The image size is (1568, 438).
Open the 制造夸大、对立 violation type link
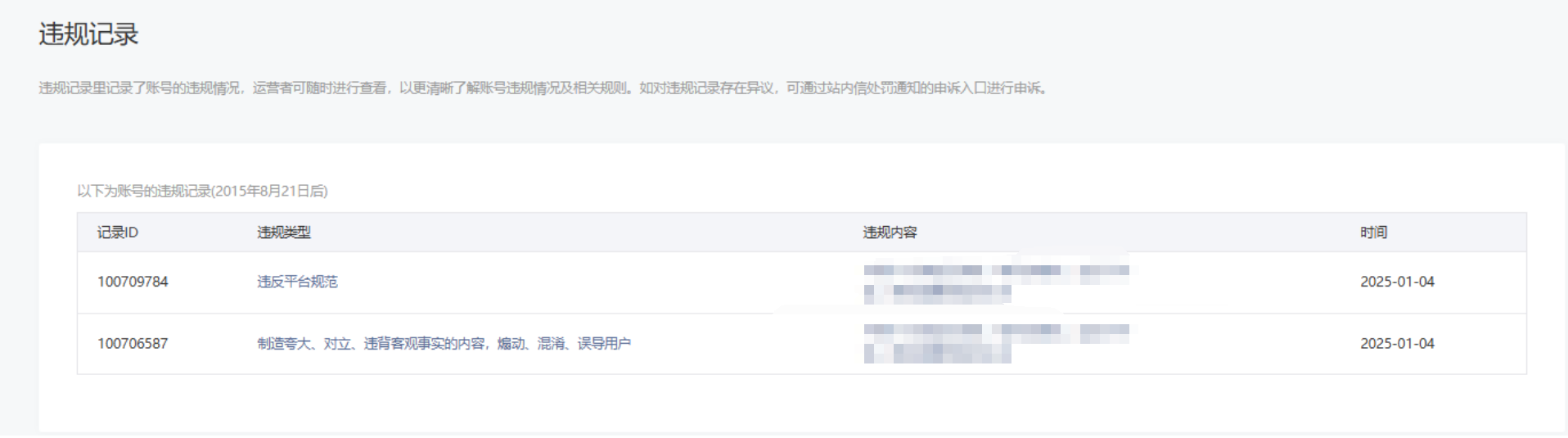444,344
